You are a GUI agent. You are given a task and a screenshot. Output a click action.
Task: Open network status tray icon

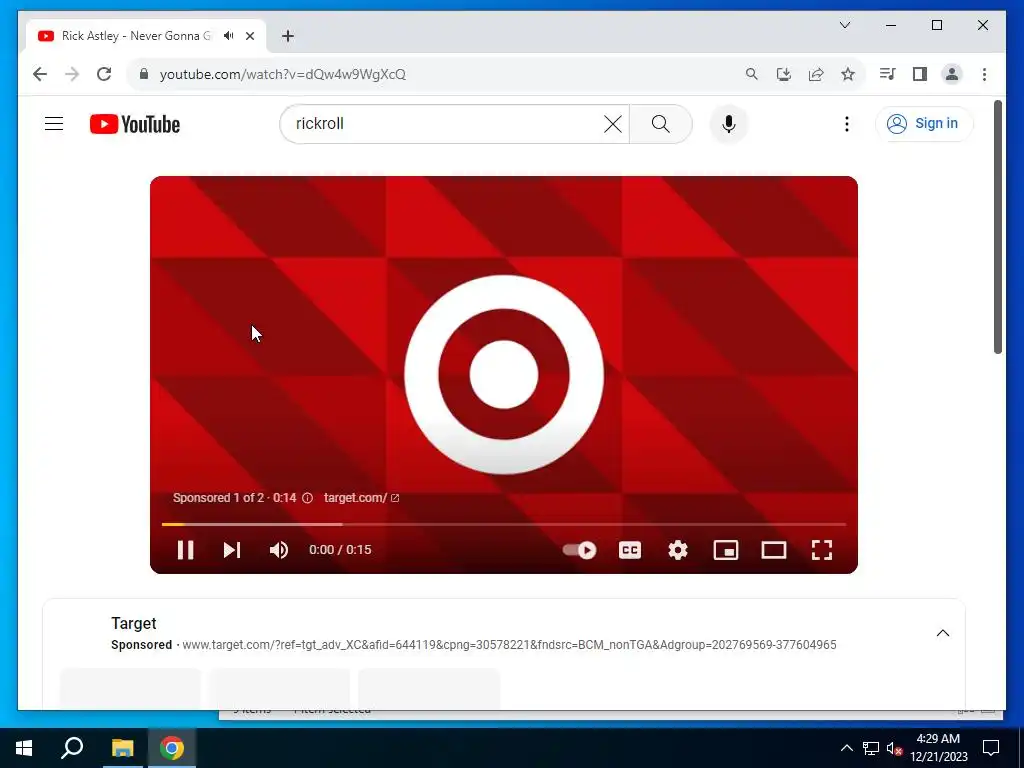tap(871, 748)
